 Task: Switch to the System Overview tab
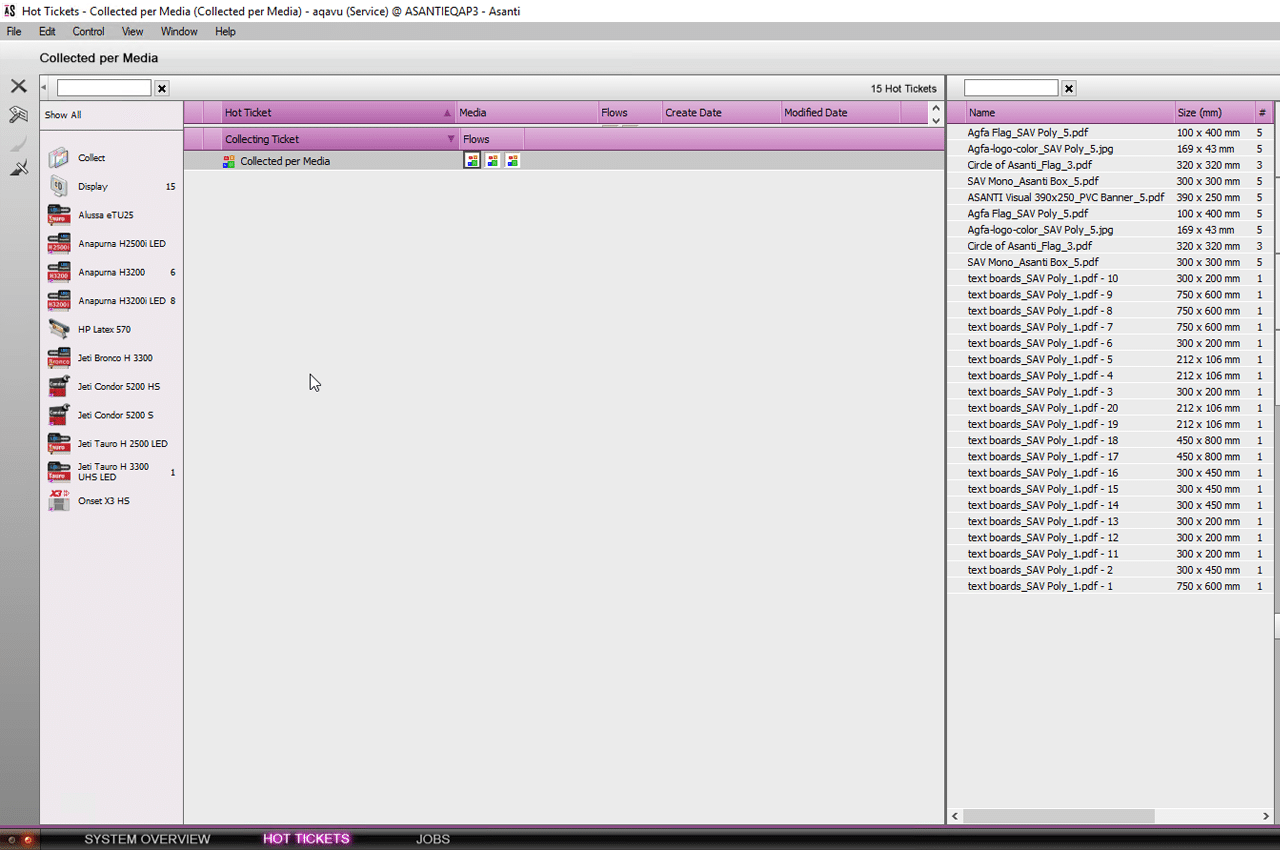pos(147,839)
